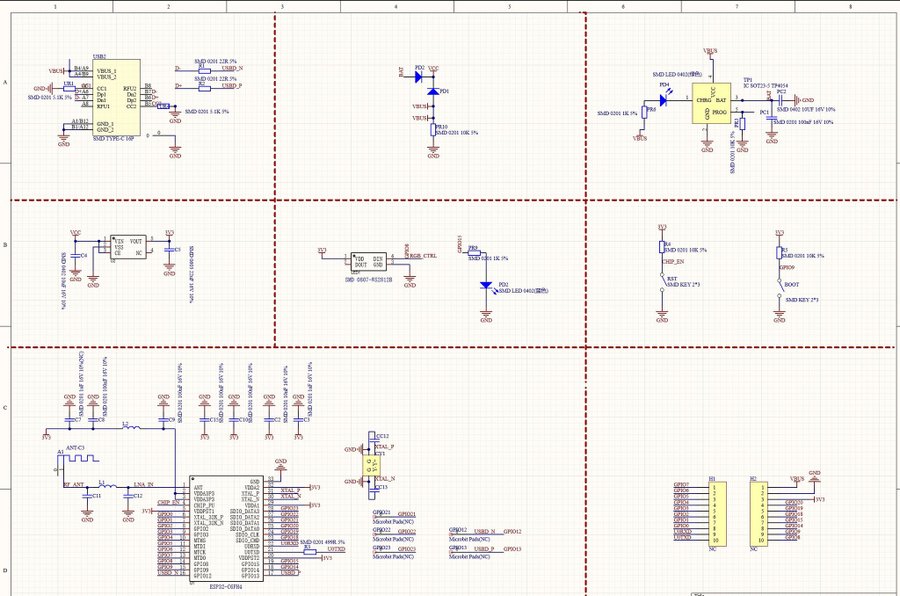Click column header 5 on top ruler

(510, 5)
